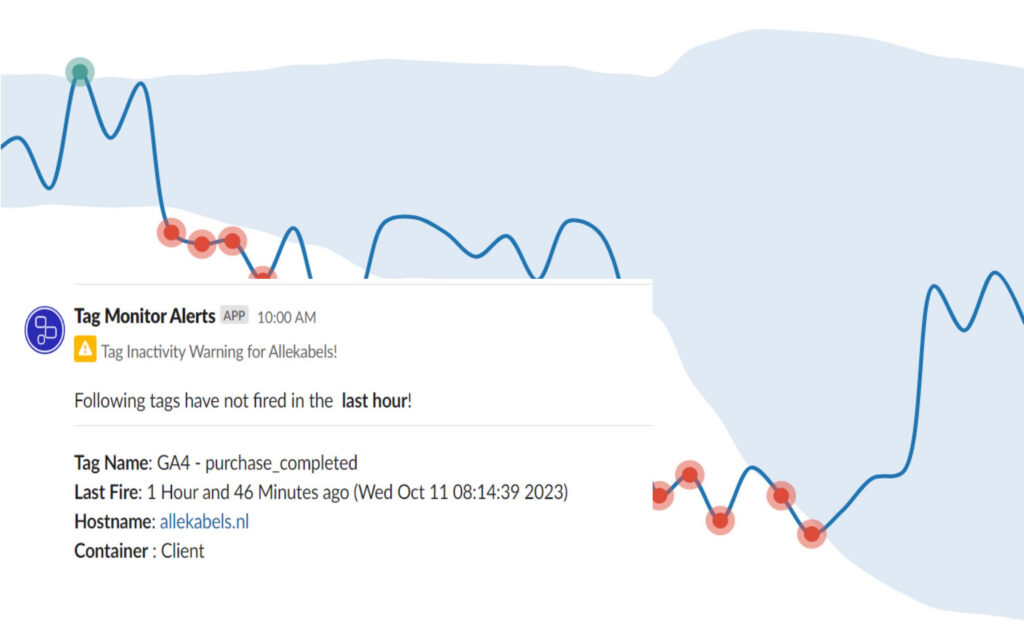
Task: Click the yellow warning triangle icon
Action: pyautogui.click(x=85, y=349)
